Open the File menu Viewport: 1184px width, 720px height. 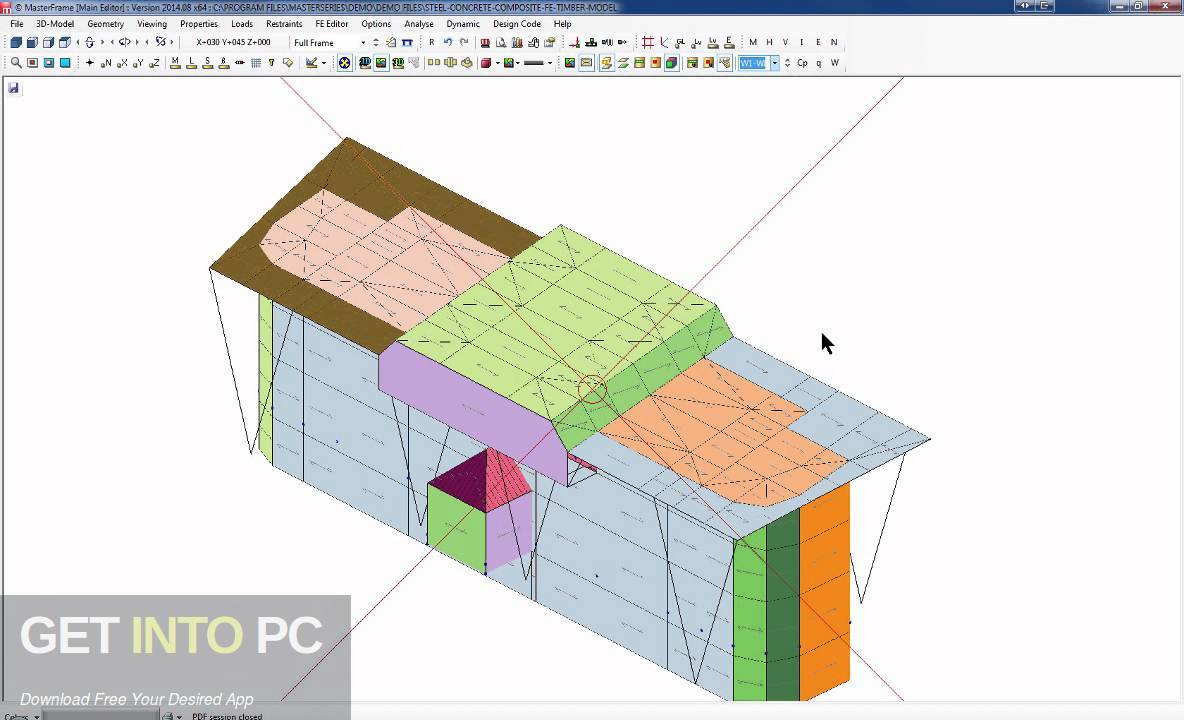coord(17,24)
